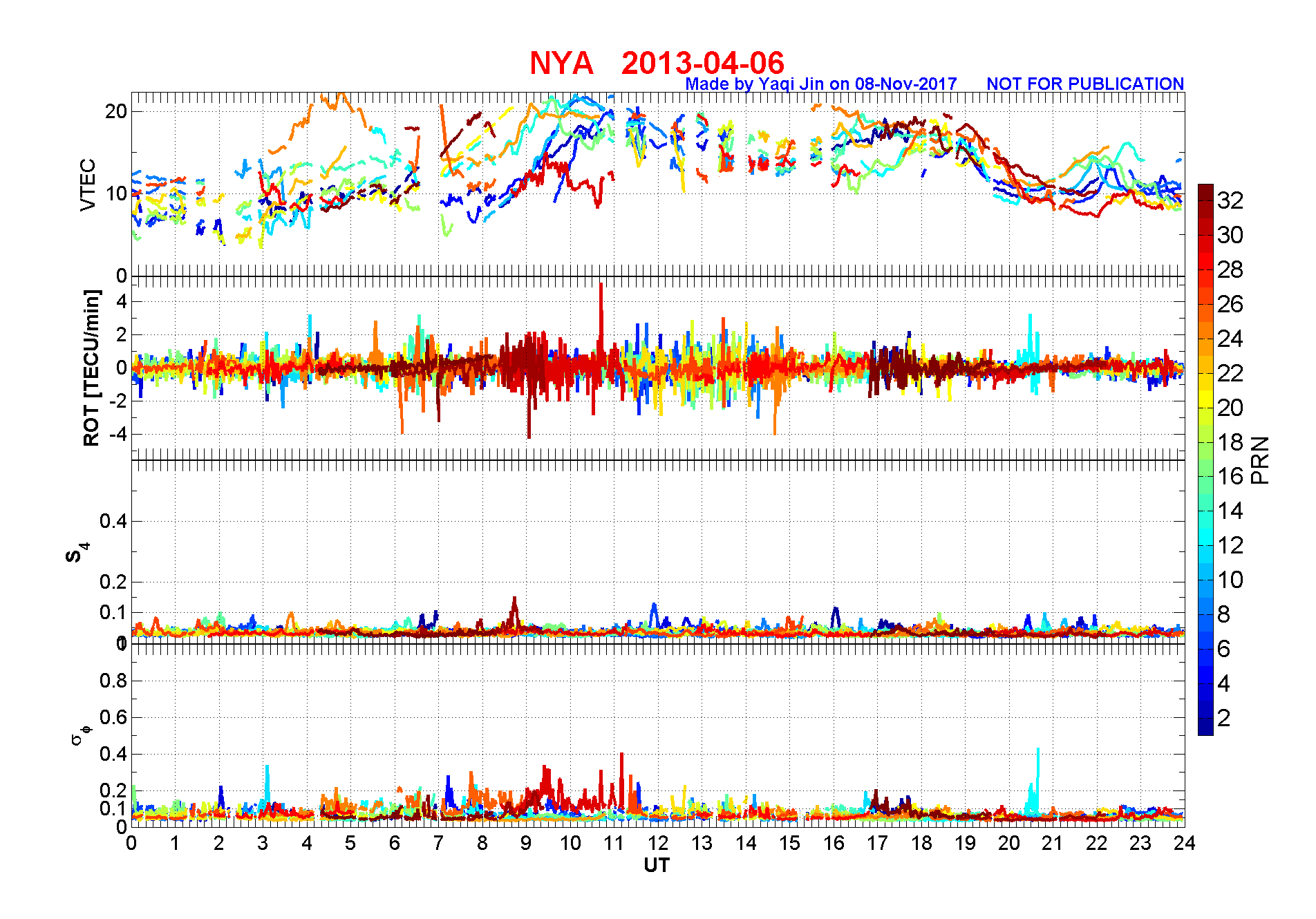Click the UT axis tick label "13"
This screenshot has height=919, width=1316.
click(702, 843)
